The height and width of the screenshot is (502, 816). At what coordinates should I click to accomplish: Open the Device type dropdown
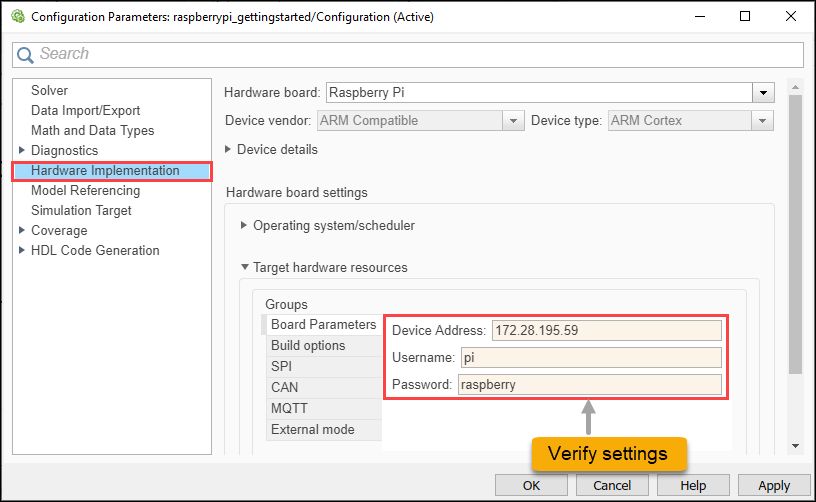coord(764,121)
